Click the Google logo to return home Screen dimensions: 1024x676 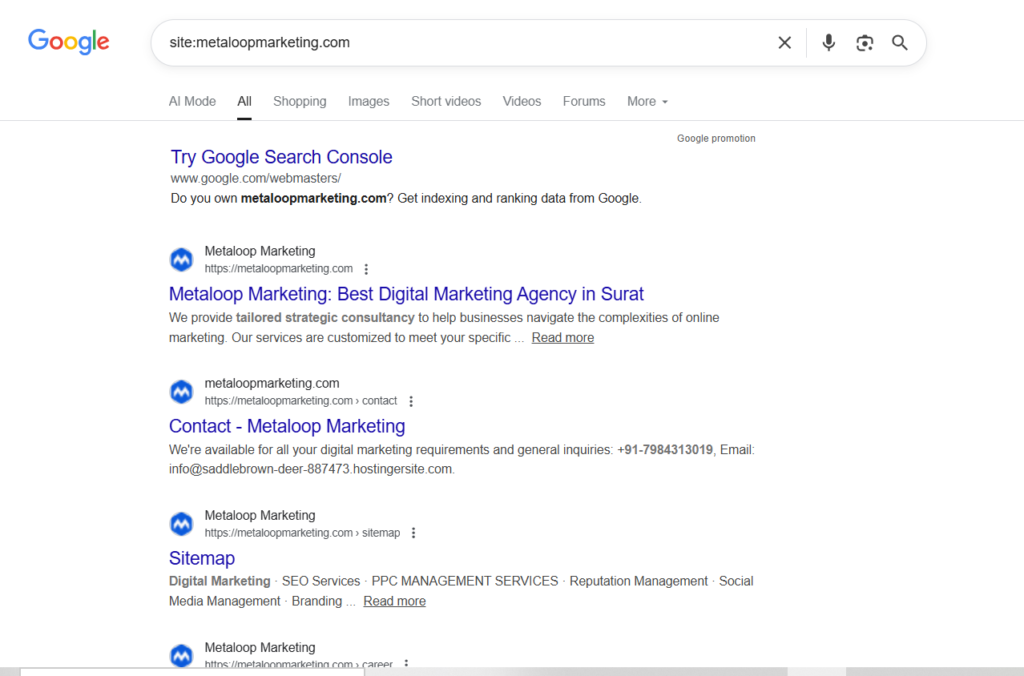click(68, 42)
